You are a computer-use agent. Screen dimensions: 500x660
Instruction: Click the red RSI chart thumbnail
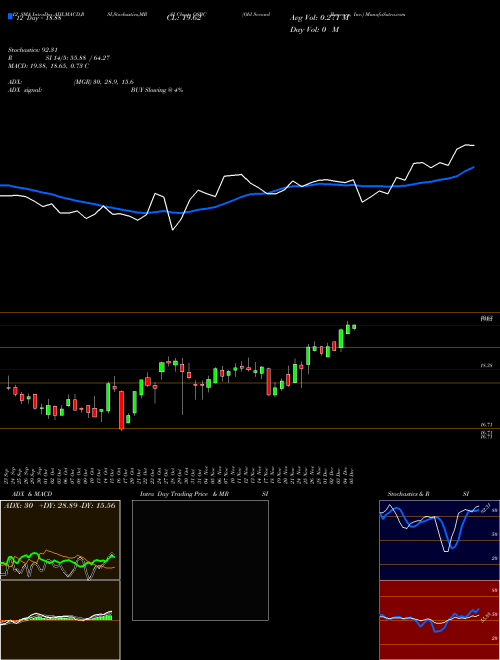tap(439, 620)
